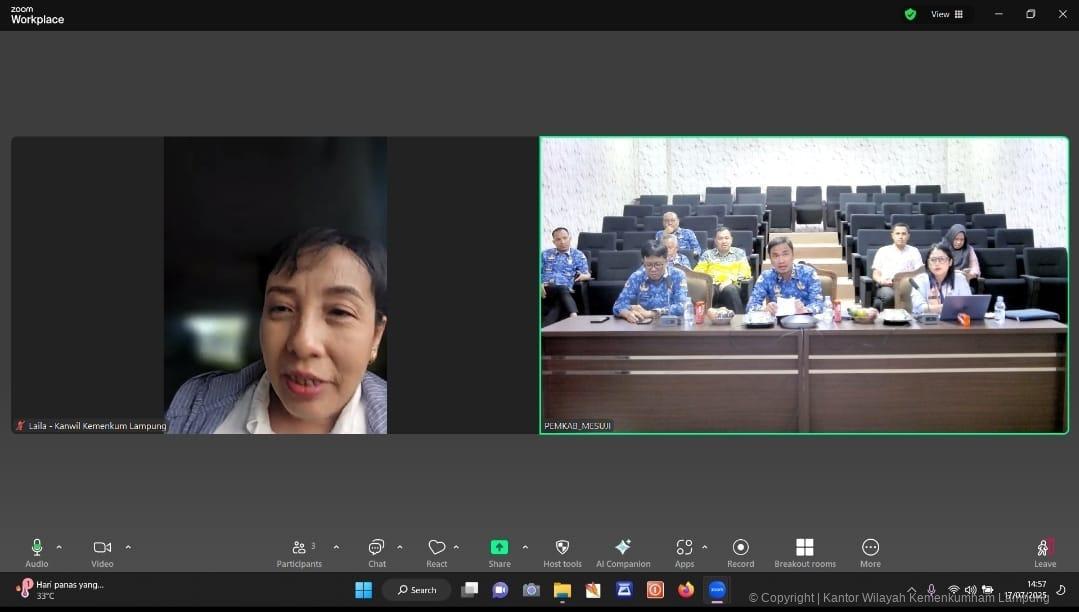Open Breakout rooms
1079x612 pixels.
pos(804,548)
